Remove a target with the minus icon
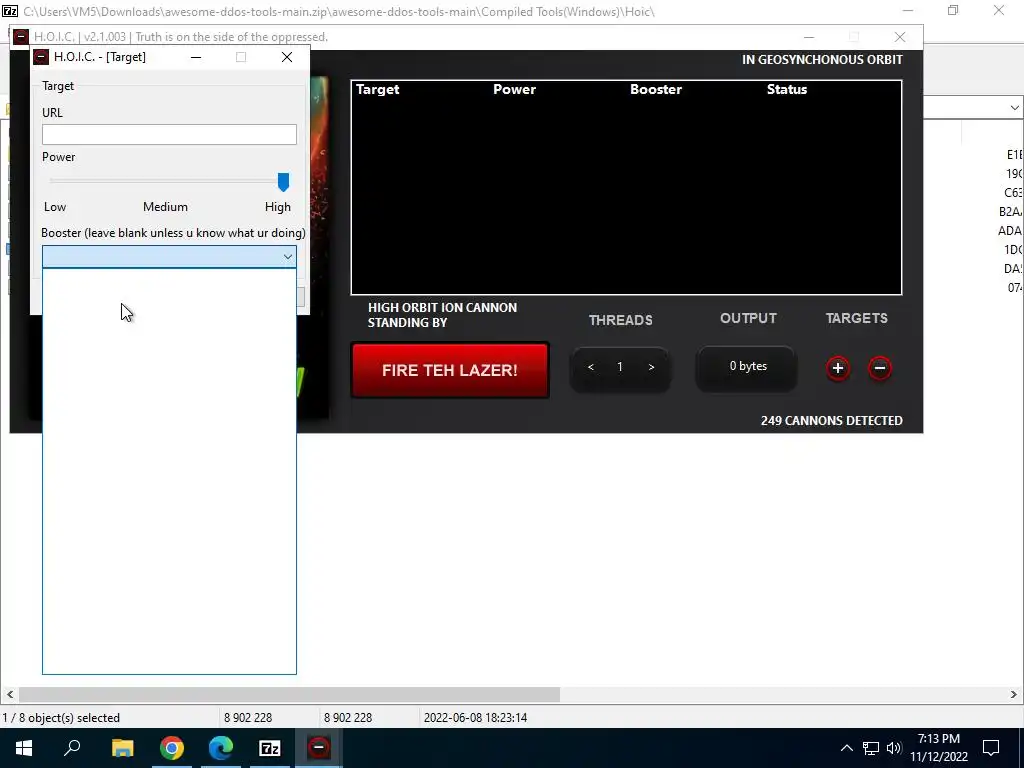This screenshot has height=768, width=1024. coord(880,368)
